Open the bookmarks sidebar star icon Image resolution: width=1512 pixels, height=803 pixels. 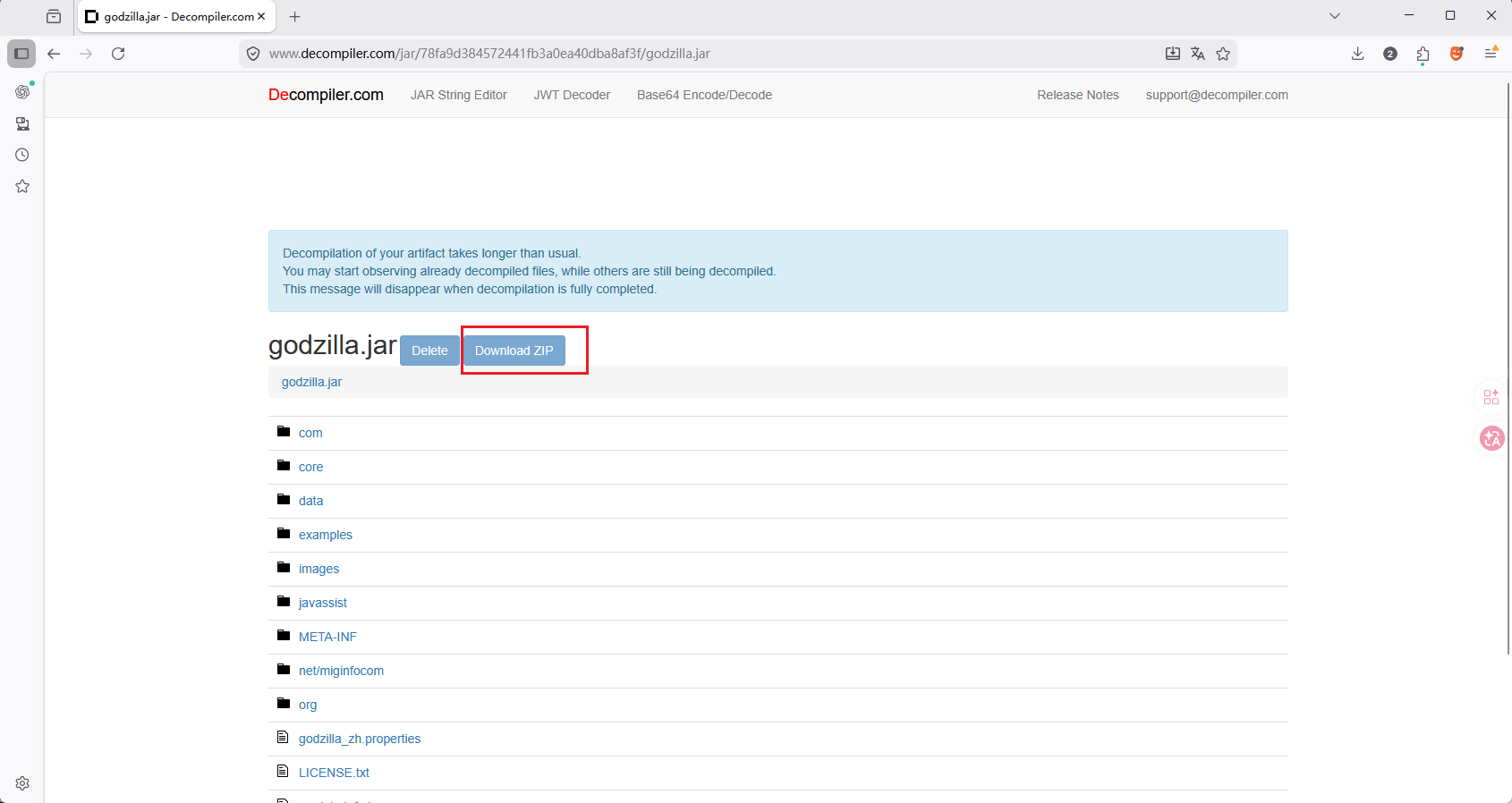22,186
